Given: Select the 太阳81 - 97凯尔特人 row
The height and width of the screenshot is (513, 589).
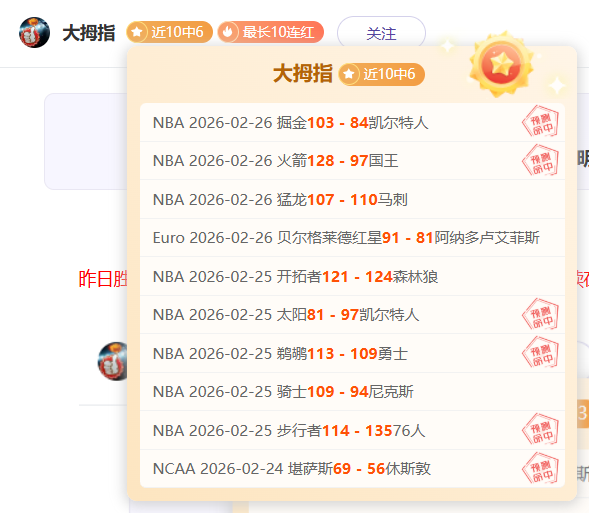Looking at the screenshot, I should coord(352,315).
